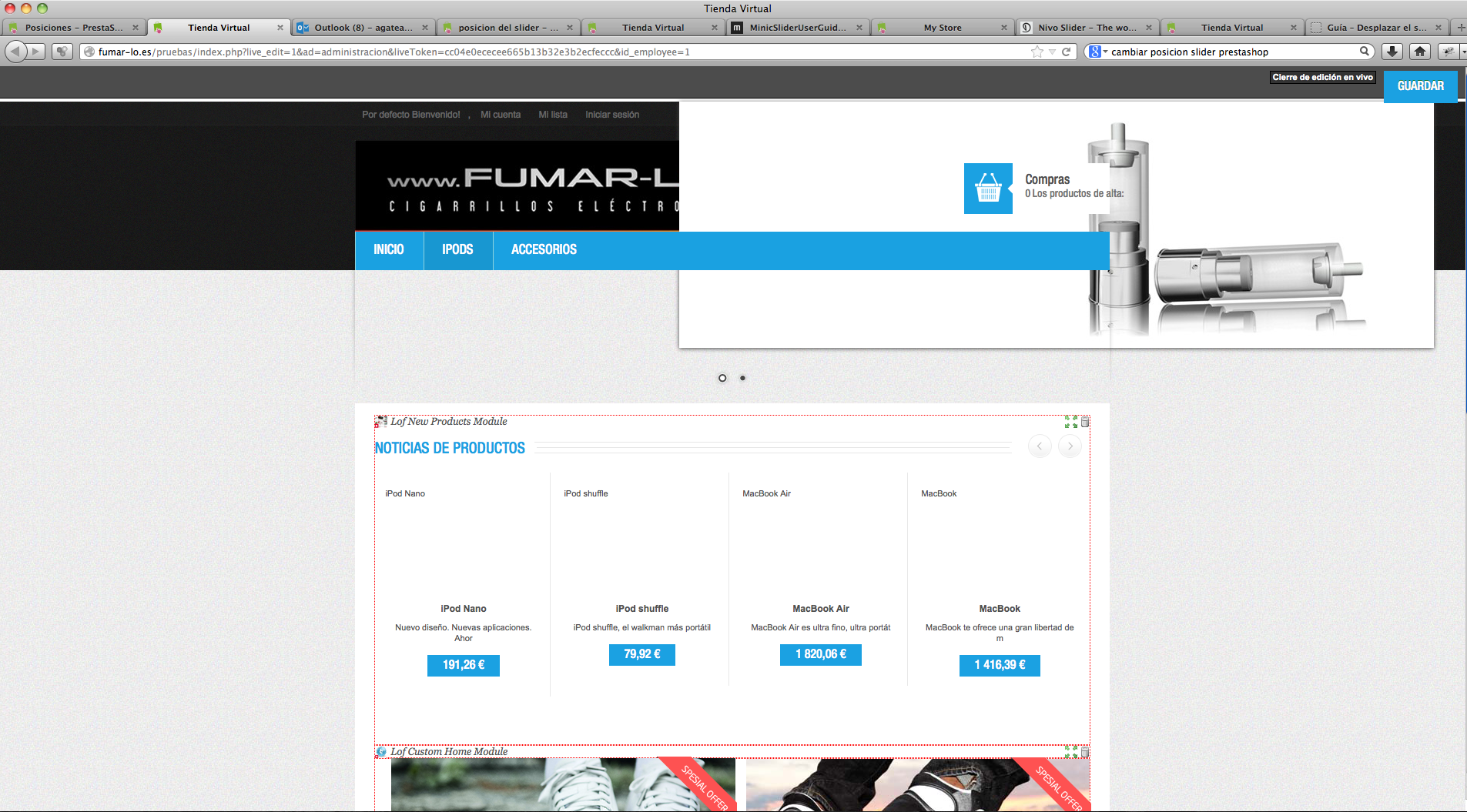
Task: Click the move icon of Lof Custom Home Module
Action: (x=1071, y=752)
